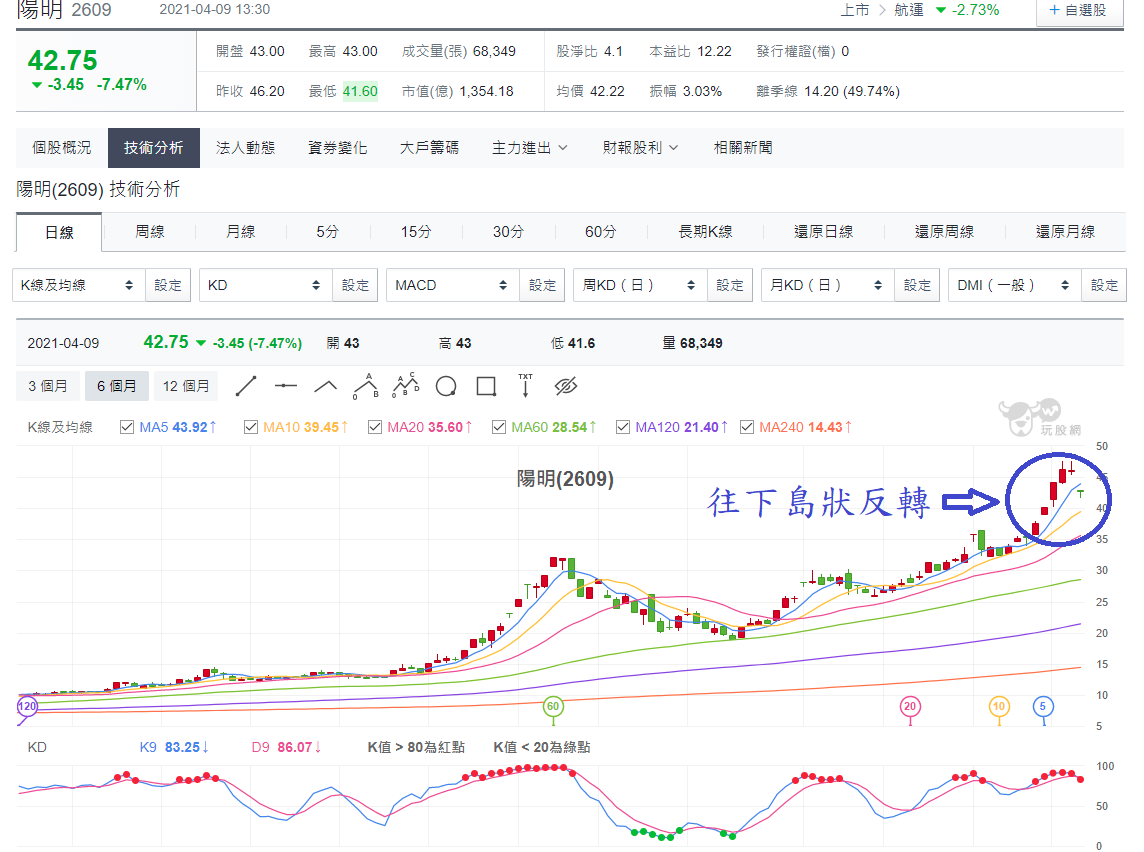The image size is (1144, 852).
Task: Expand the 財報股利 menu
Action: (641, 148)
